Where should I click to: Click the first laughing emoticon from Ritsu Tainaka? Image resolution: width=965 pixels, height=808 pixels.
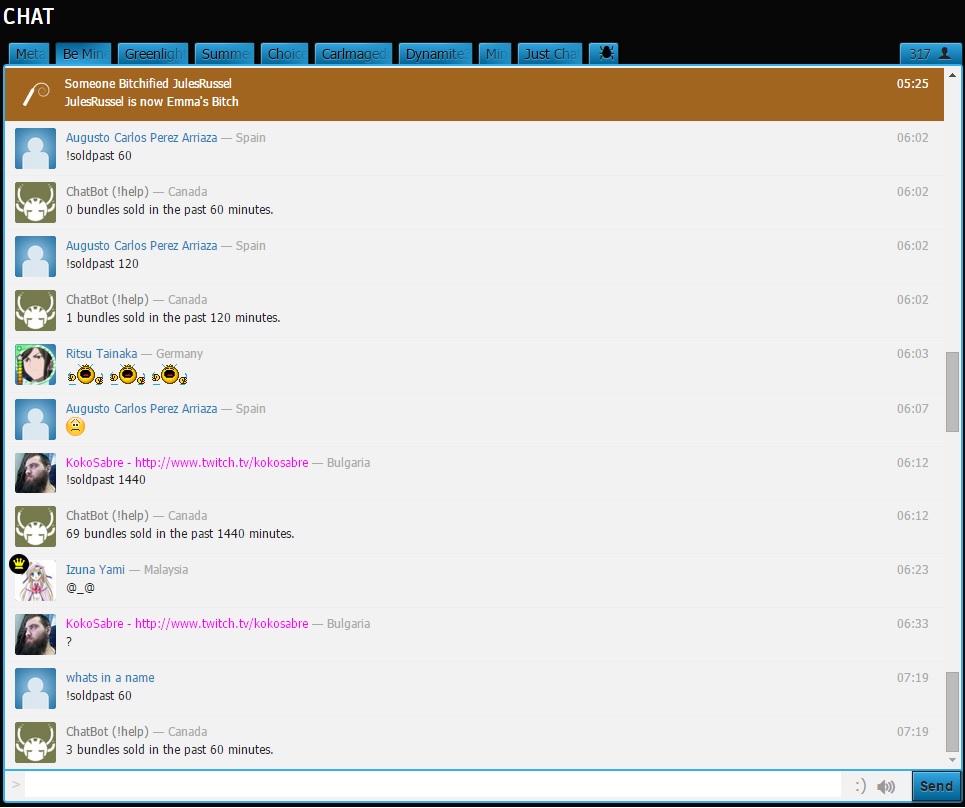tap(85, 375)
